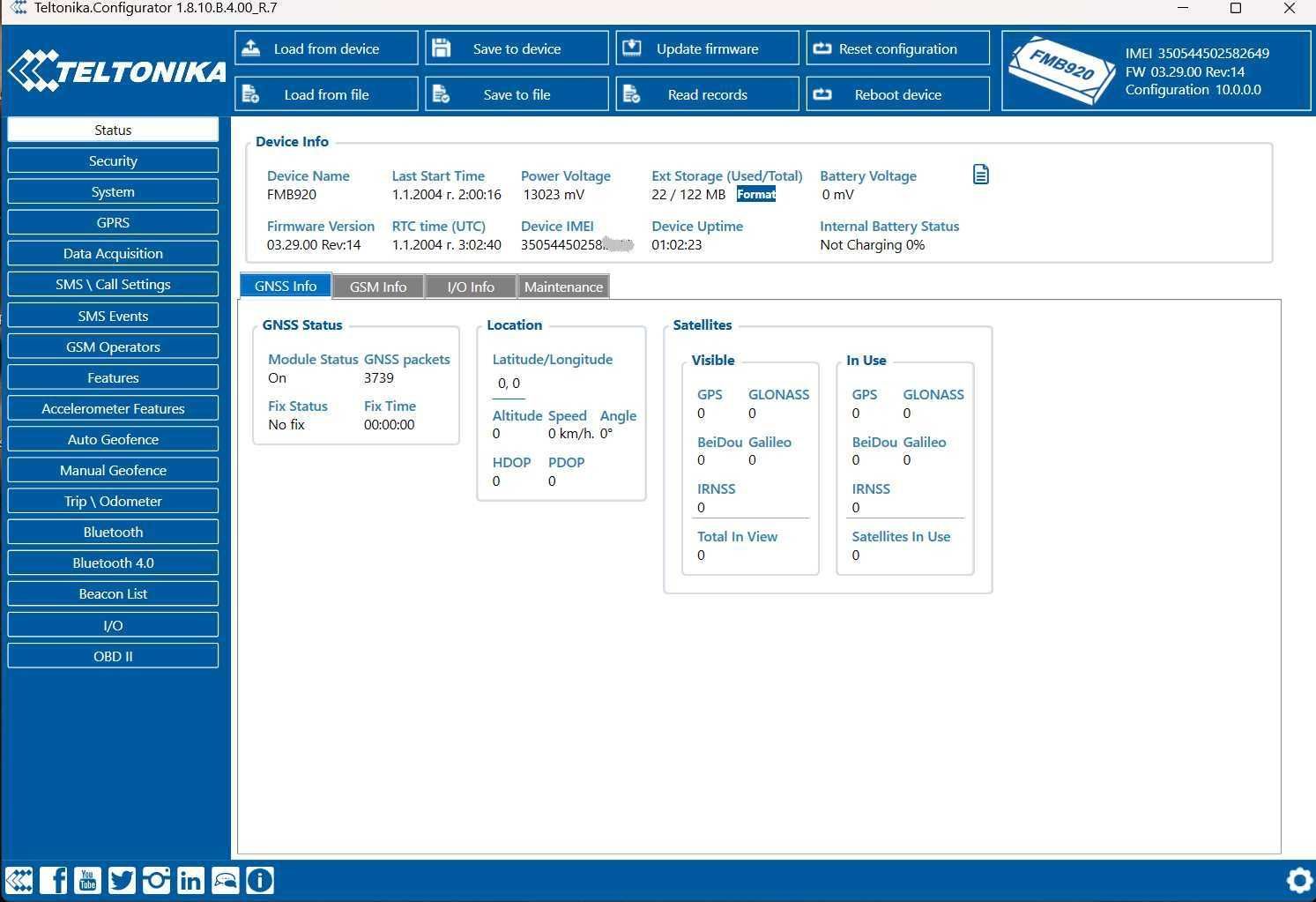Screen dimensions: 1316x902
Task: Click the Power Voltage value 13023 mV
Action: pyautogui.click(x=553, y=194)
